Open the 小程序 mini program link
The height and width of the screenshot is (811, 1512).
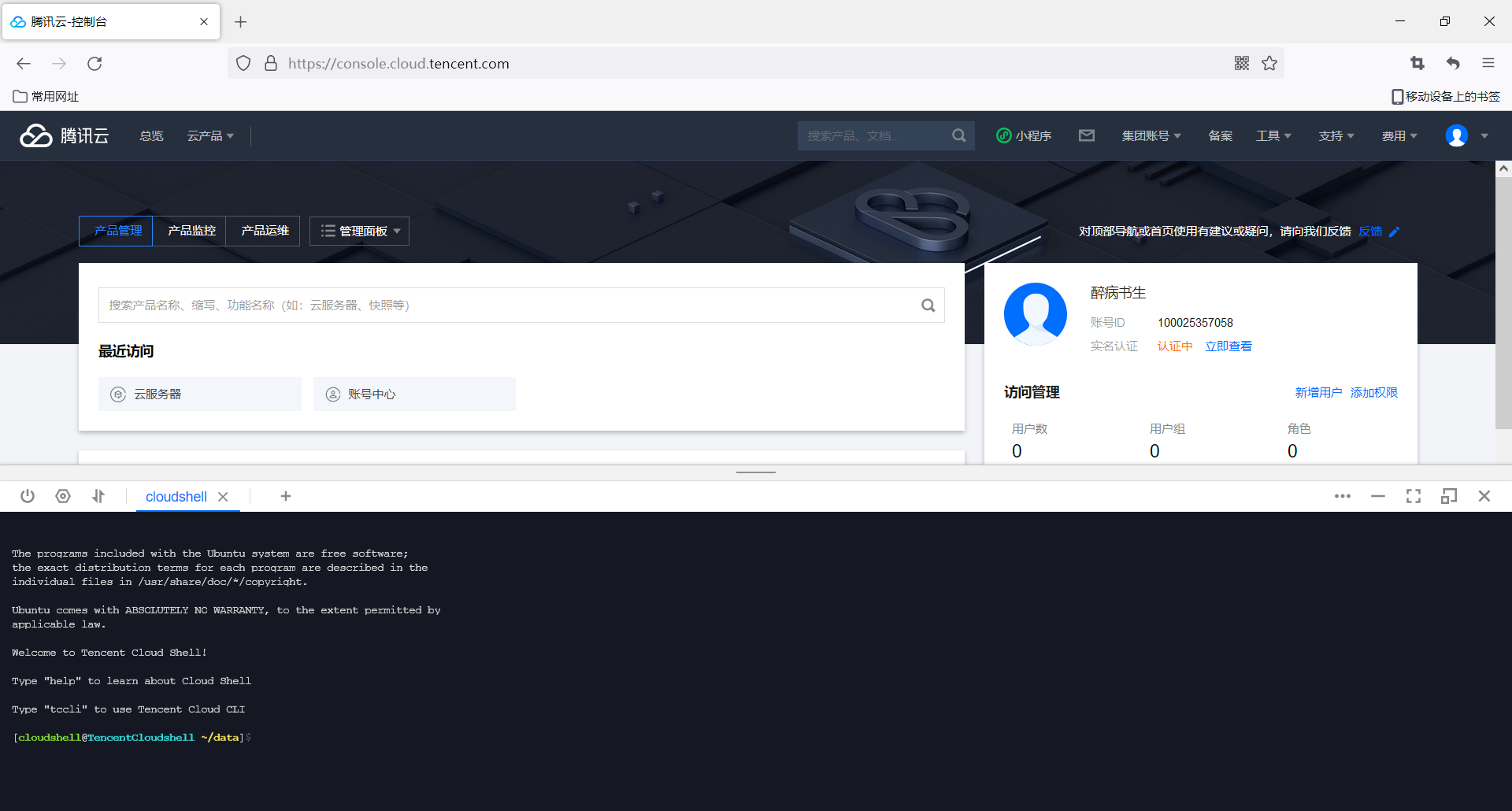pos(1024,136)
